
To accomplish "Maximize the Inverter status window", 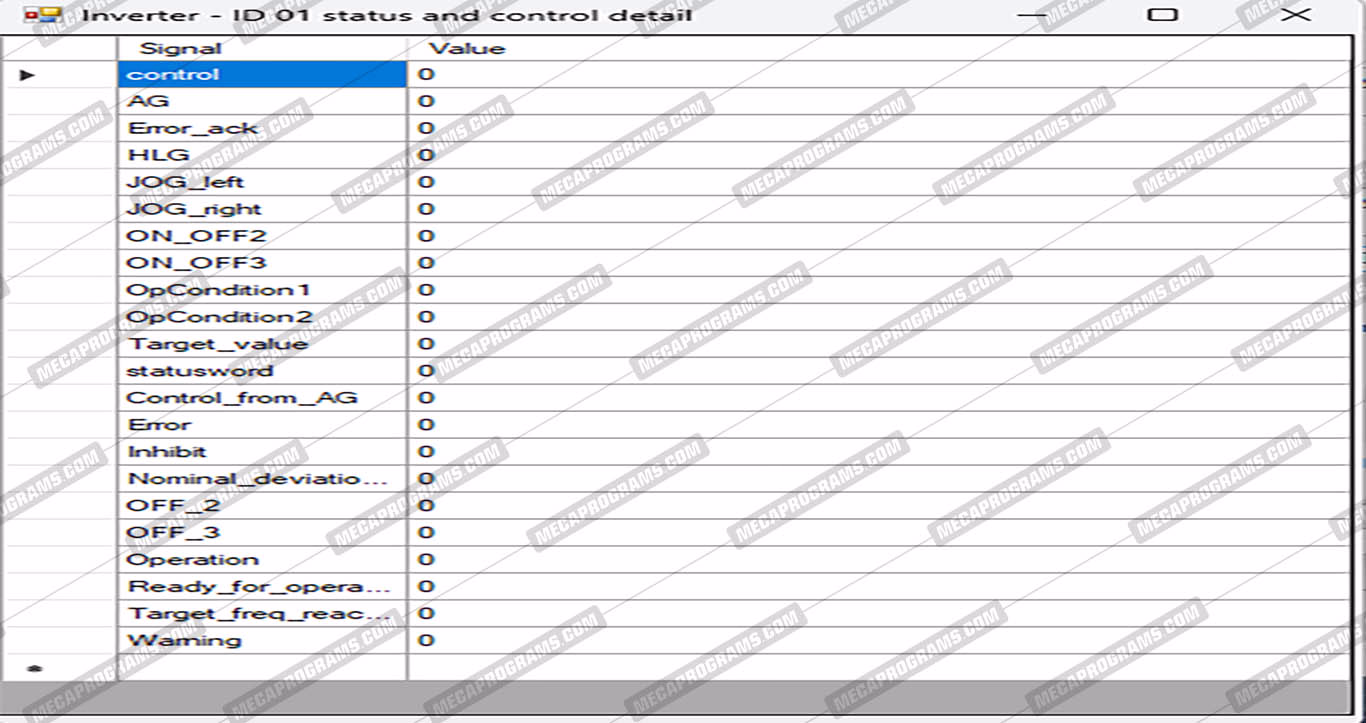I will click(x=1162, y=15).
